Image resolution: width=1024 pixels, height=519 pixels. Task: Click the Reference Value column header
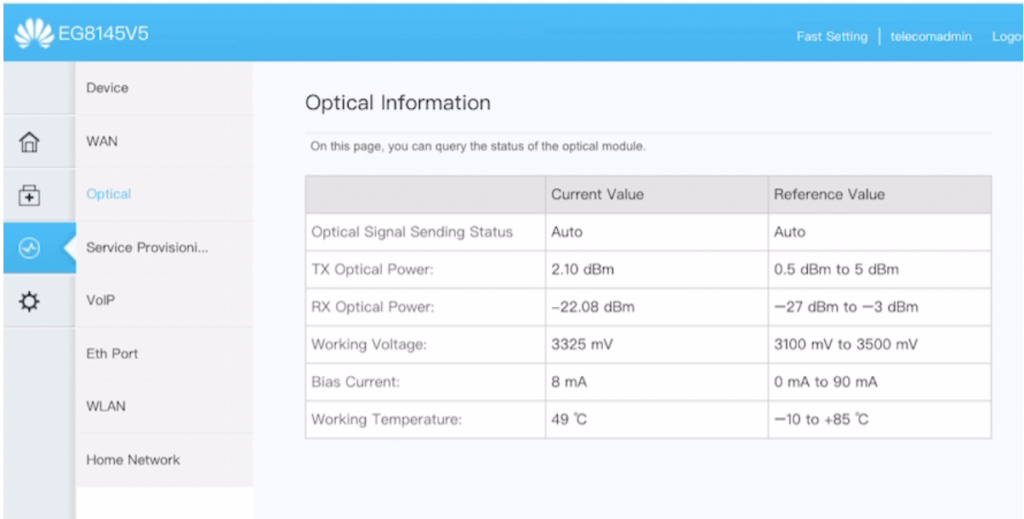(829, 194)
